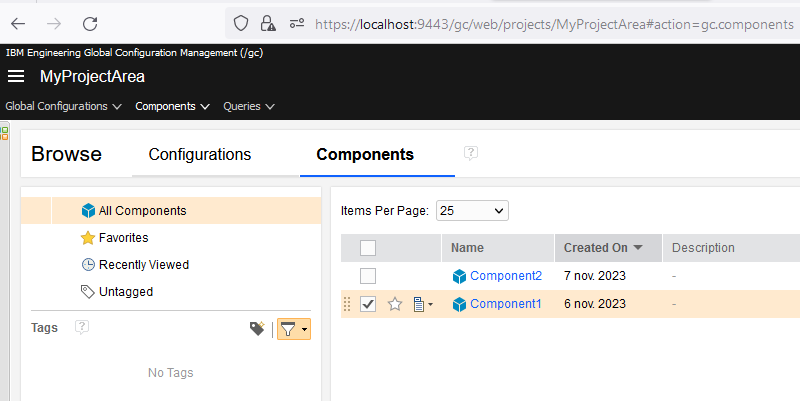Screen dimensions: 800x401
Task: Click the lock warning security icon
Action: point(268,23)
